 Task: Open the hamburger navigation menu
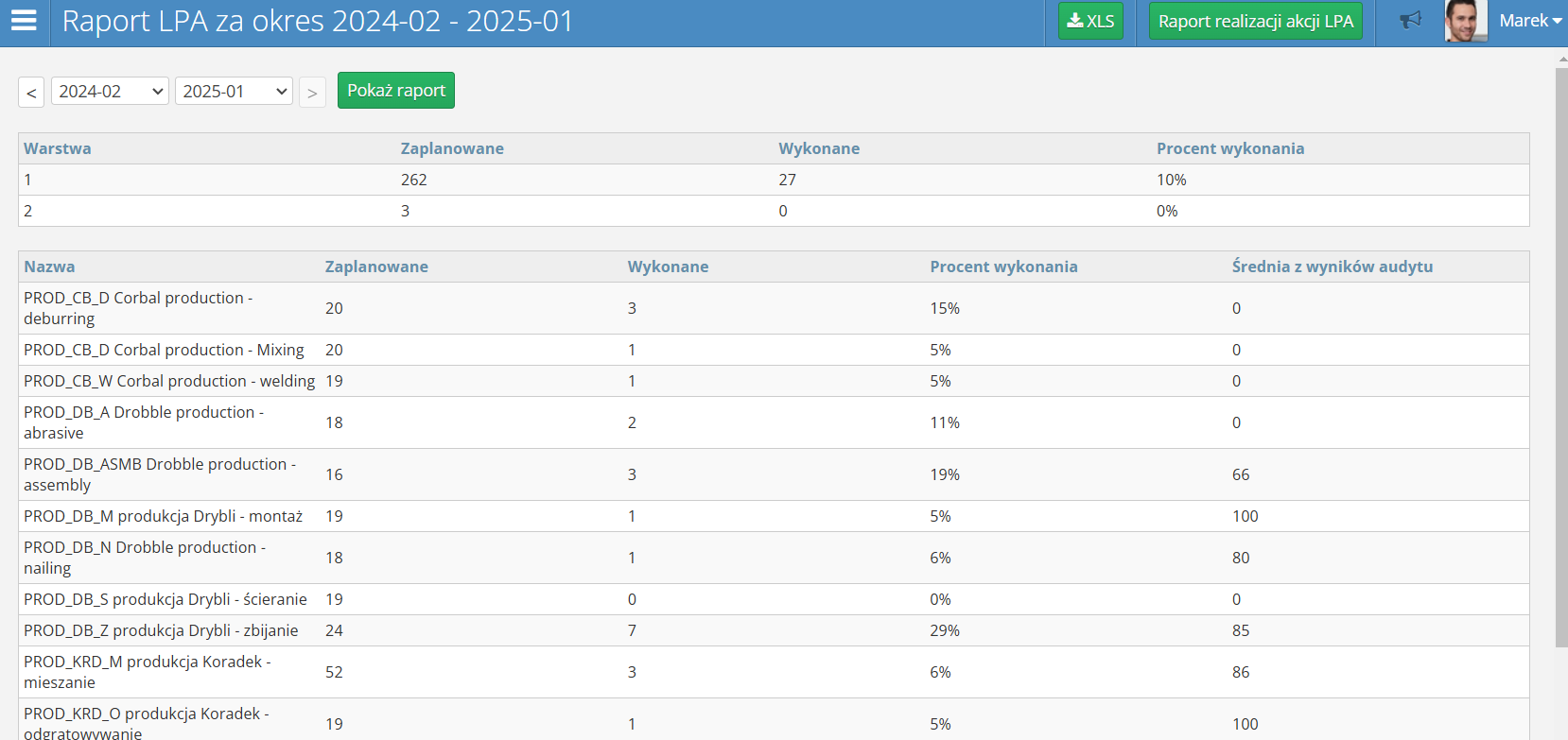[24, 21]
